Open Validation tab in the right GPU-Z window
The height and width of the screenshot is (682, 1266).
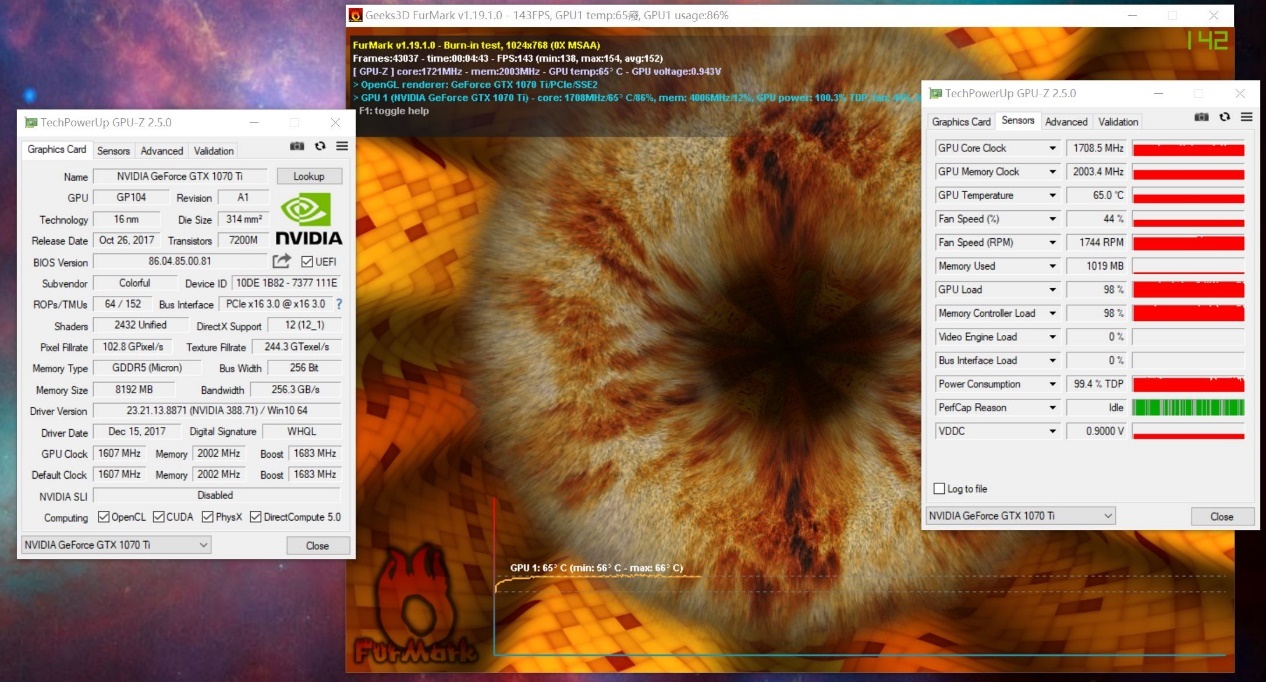pyautogui.click(x=1118, y=122)
